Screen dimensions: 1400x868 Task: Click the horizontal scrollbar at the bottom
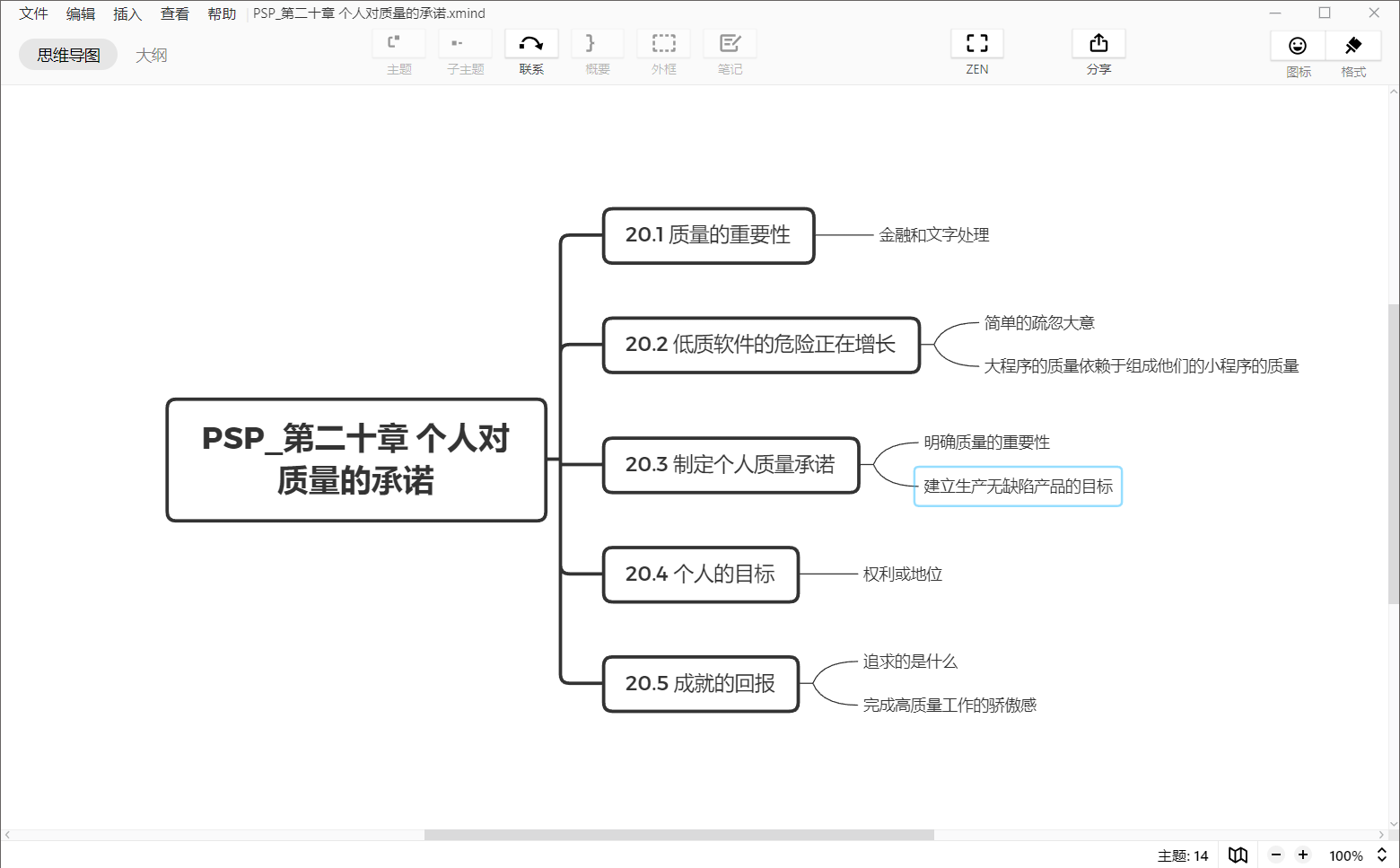678,834
